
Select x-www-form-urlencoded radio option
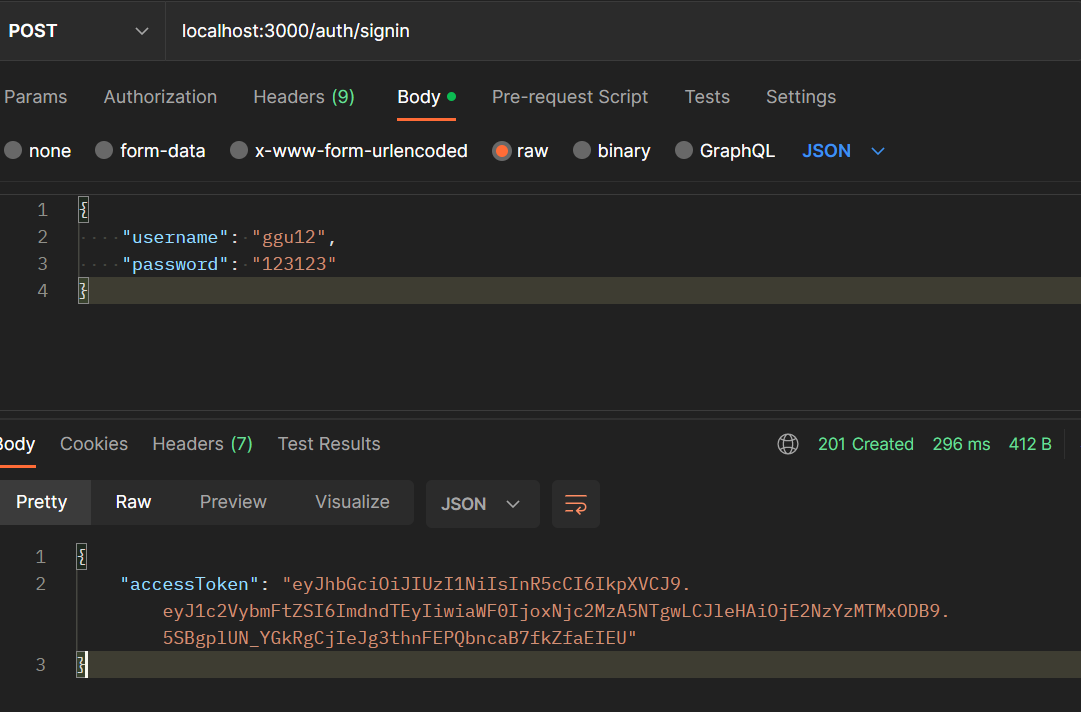tap(239, 150)
